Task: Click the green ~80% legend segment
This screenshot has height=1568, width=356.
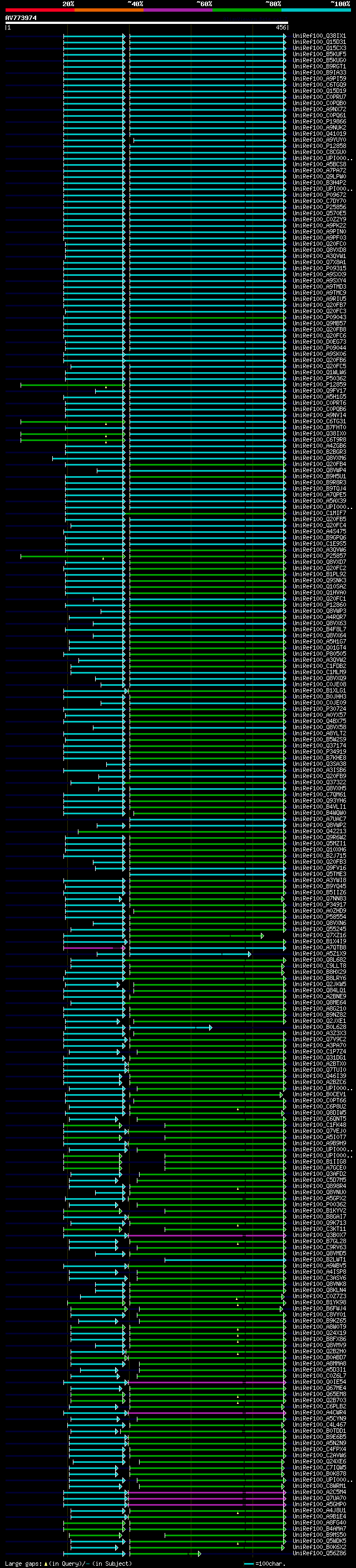Action: click(x=247, y=10)
